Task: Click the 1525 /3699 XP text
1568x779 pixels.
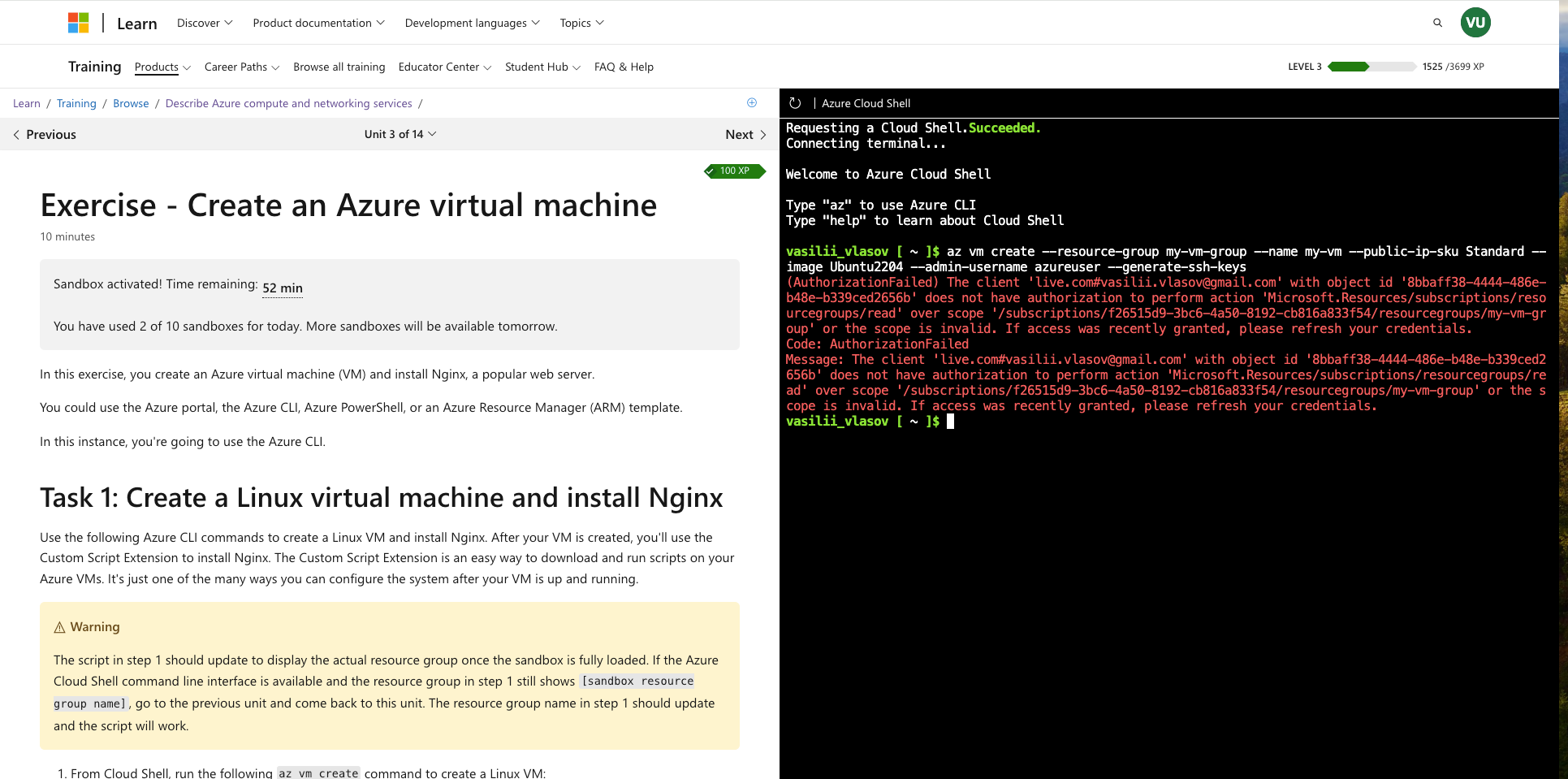Action: [x=1453, y=67]
